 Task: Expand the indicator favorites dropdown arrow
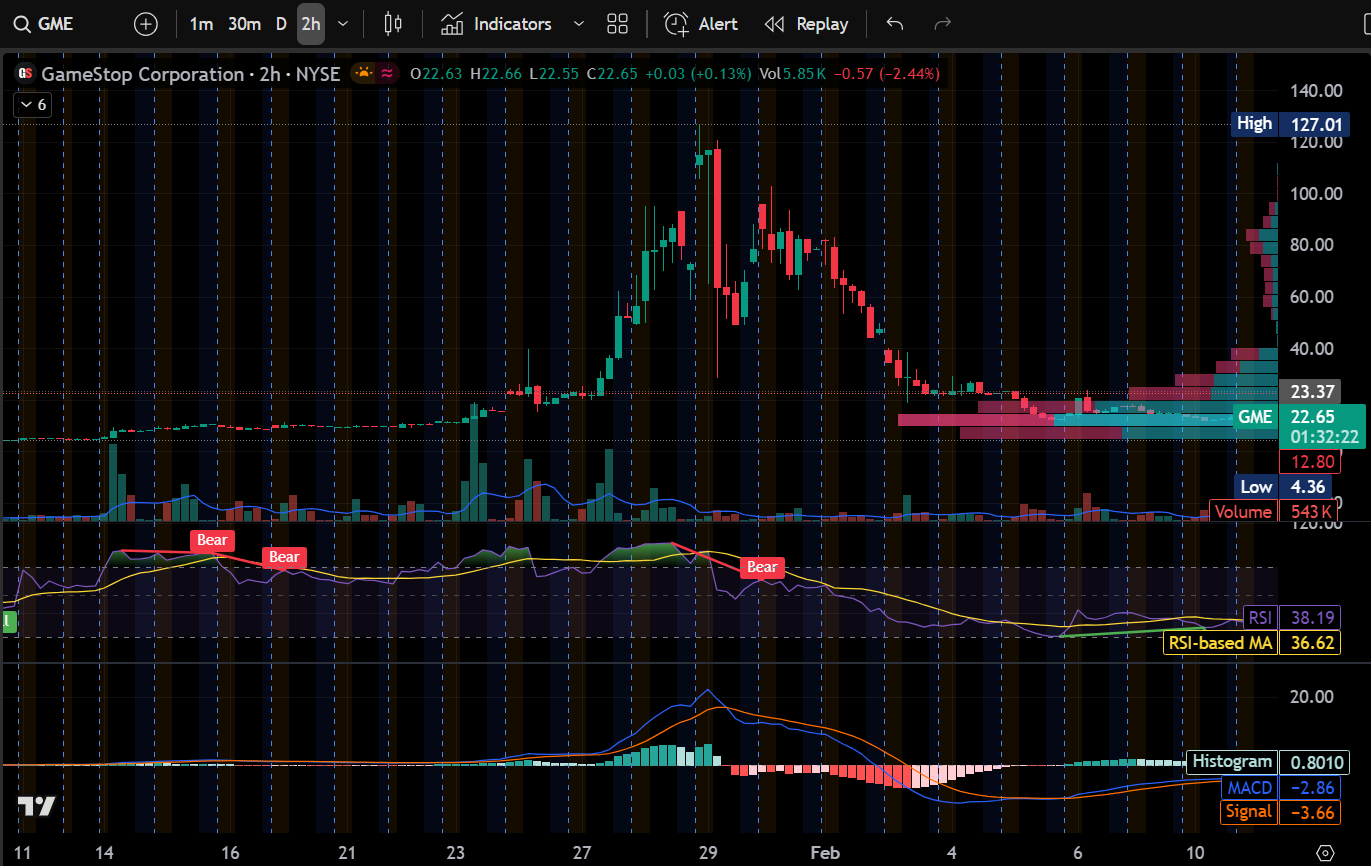578,24
